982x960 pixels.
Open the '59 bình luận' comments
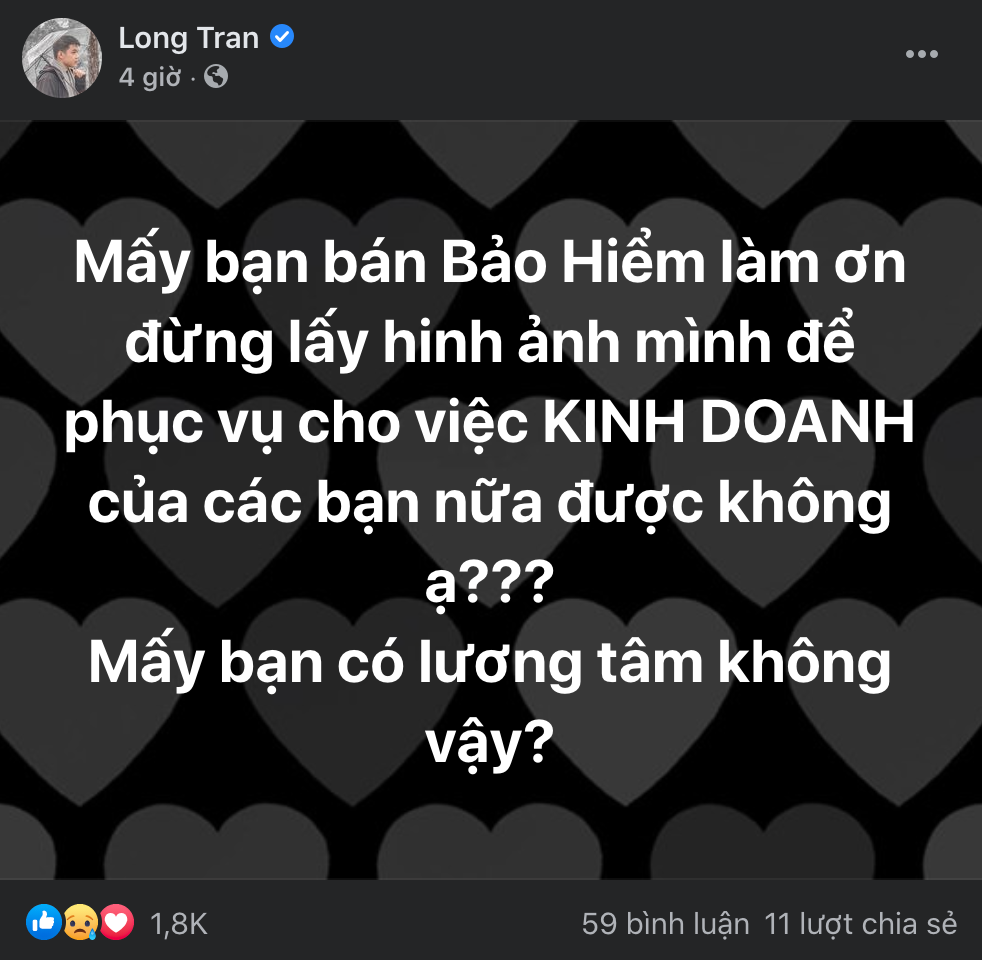(x=665, y=924)
